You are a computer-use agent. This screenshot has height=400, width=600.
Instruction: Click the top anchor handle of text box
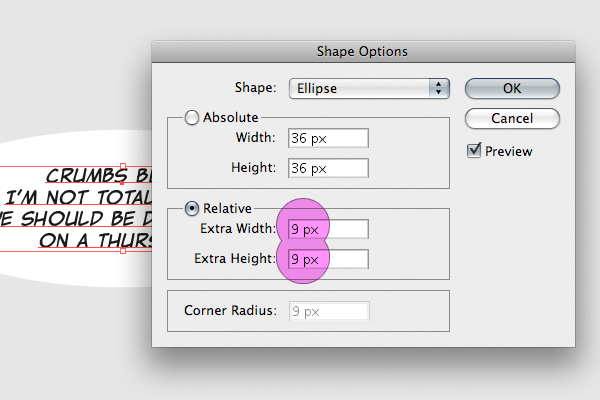coord(122,167)
